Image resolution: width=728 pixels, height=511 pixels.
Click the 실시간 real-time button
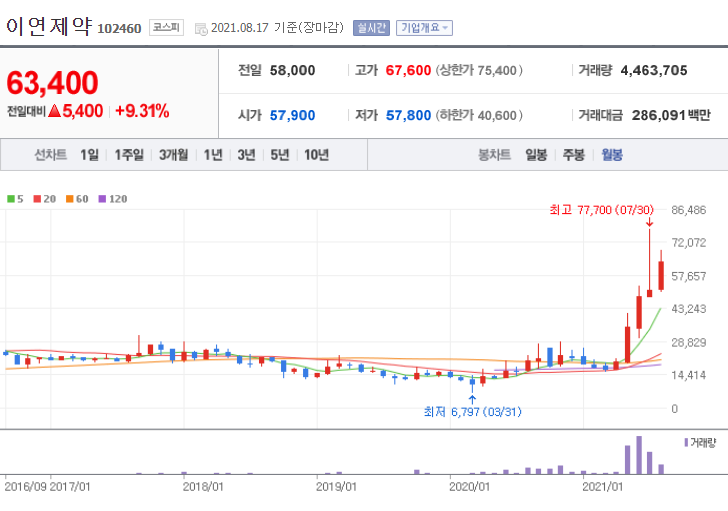(x=371, y=28)
